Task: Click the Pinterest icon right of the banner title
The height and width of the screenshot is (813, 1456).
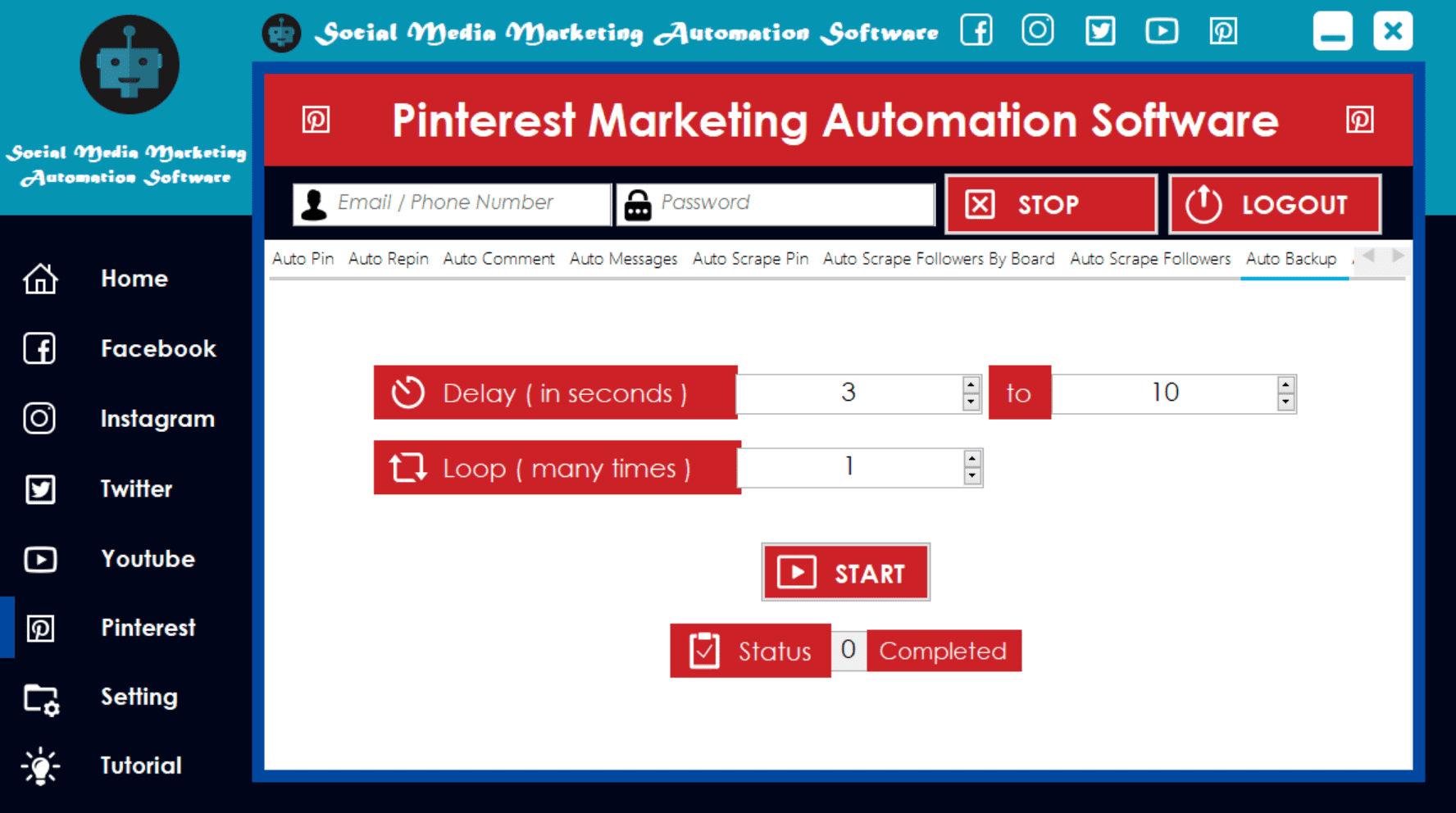Action: pos(1360,120)
